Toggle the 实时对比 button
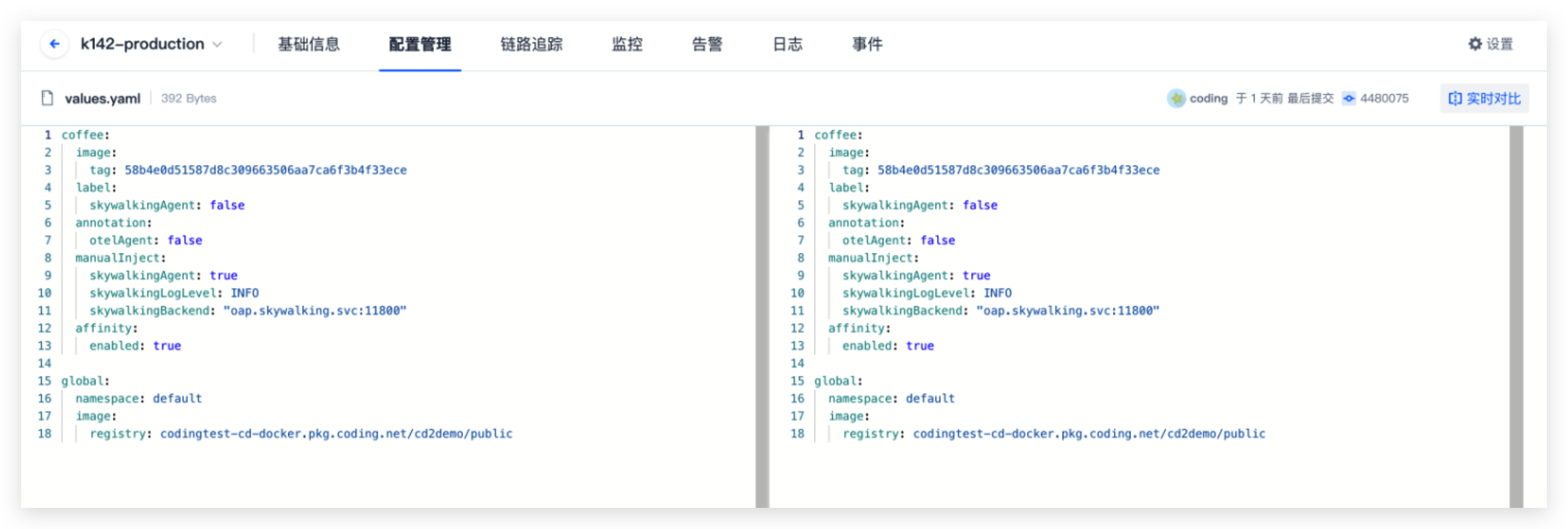Viewport: 1568px width, 529px height. coord(1484,98)
